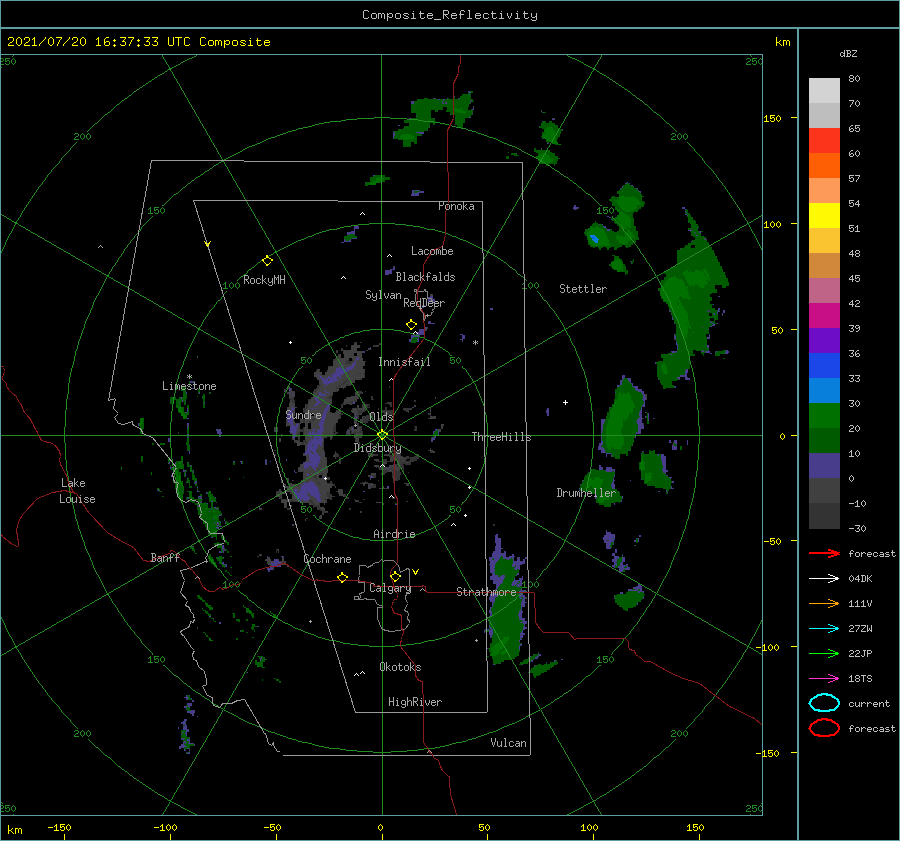Click the Sundre label
Screen dimensions: 900x841
point(304,414)
